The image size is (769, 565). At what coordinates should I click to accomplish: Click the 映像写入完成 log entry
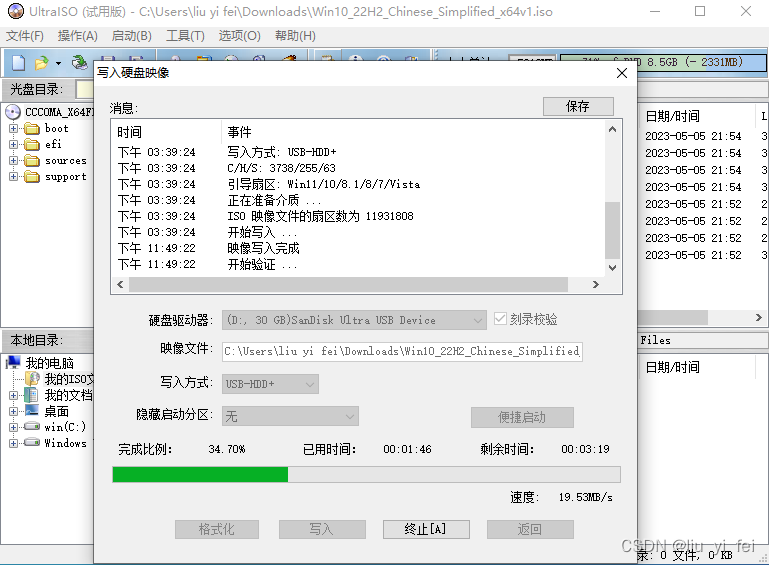coord(263,249)
